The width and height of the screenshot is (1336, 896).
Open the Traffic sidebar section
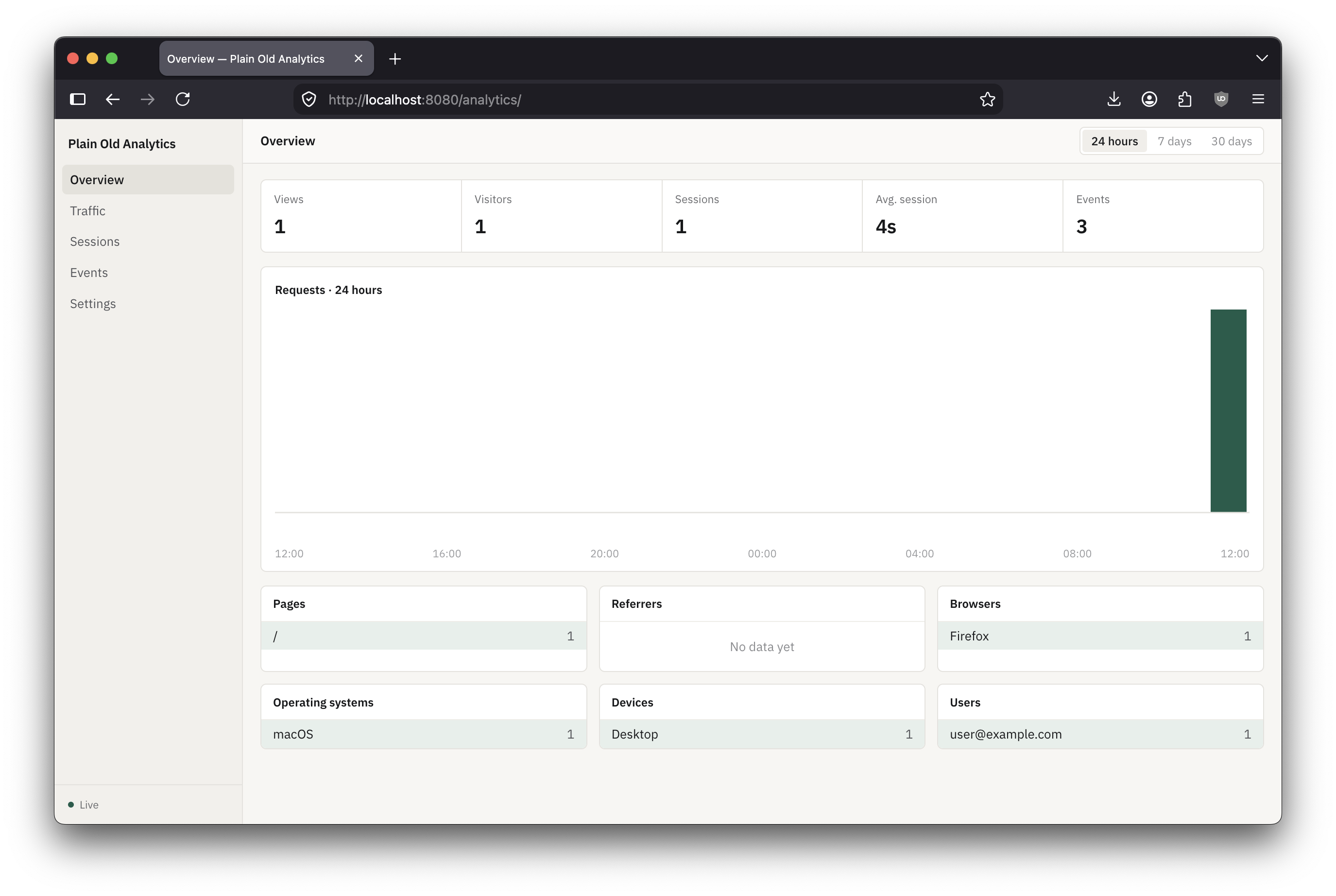148,211
